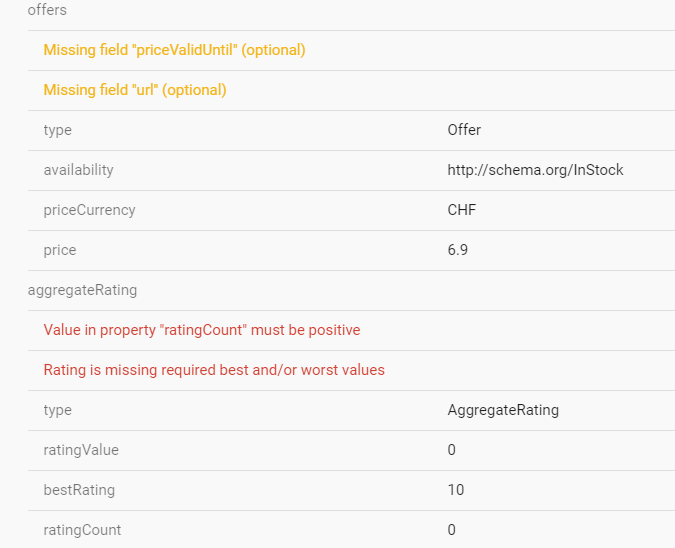The image size is (675, 548).
Task: Select the aggregateRating section header
Action: click(x=82, y=290)
